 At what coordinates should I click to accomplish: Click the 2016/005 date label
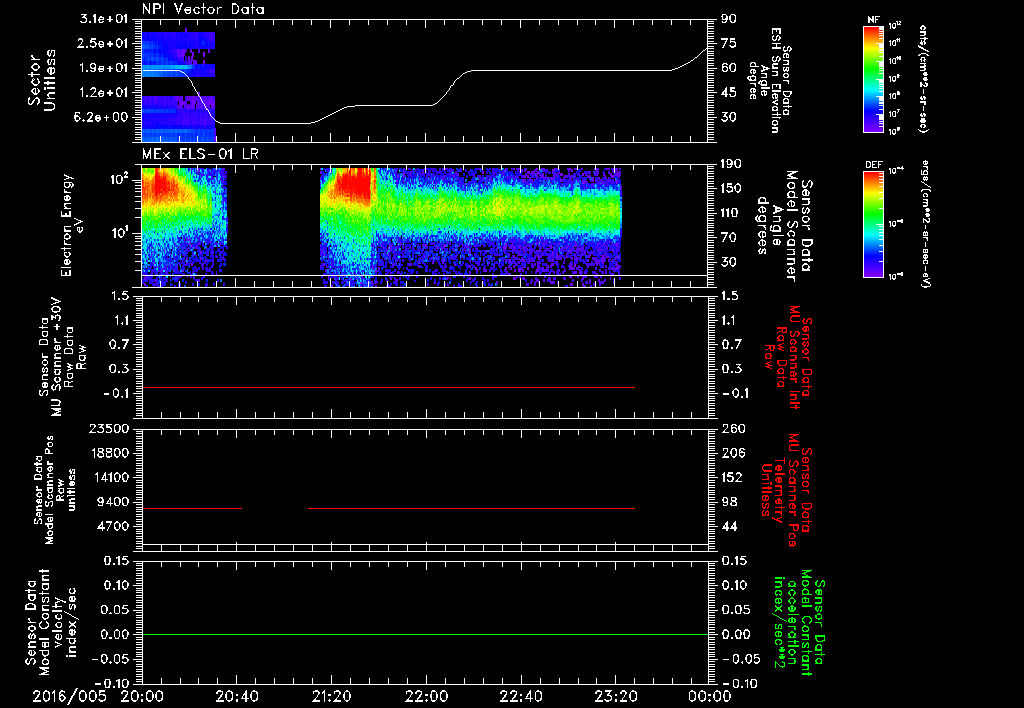pyautogui.click(x=69, y=696)
